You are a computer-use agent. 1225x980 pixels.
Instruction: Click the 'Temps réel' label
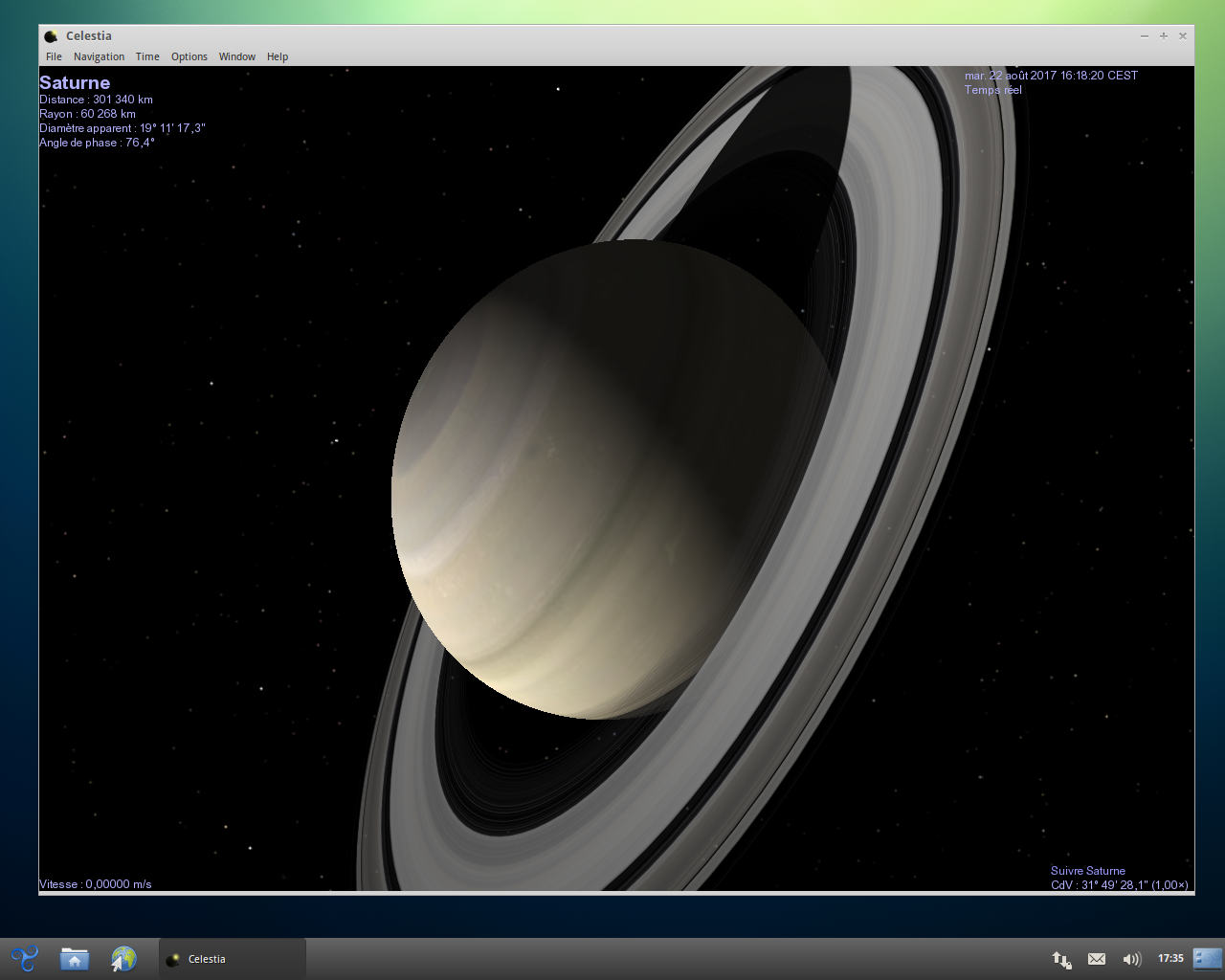[993, 90]
